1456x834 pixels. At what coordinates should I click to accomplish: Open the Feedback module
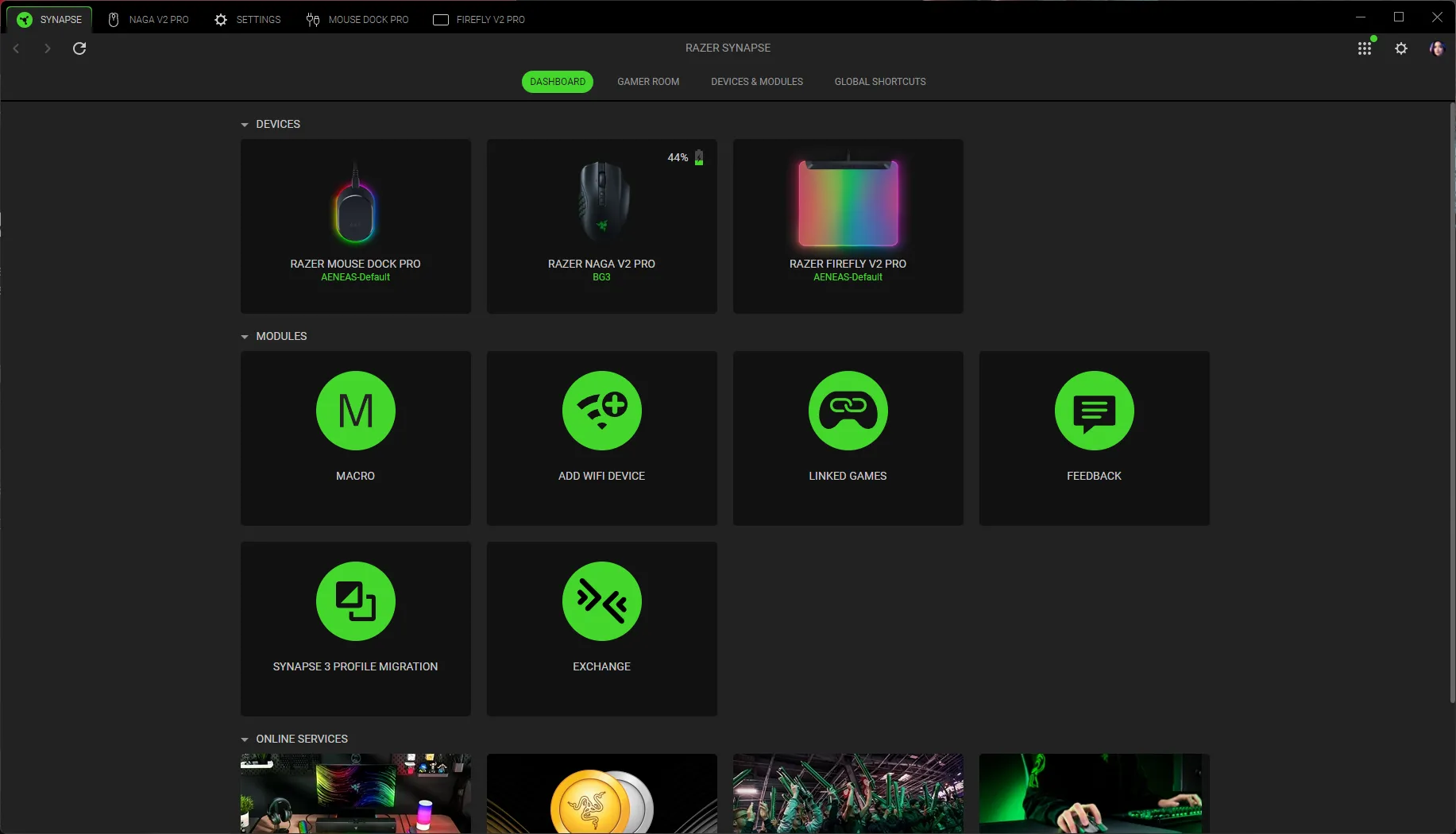click(x=1094, y=438)
